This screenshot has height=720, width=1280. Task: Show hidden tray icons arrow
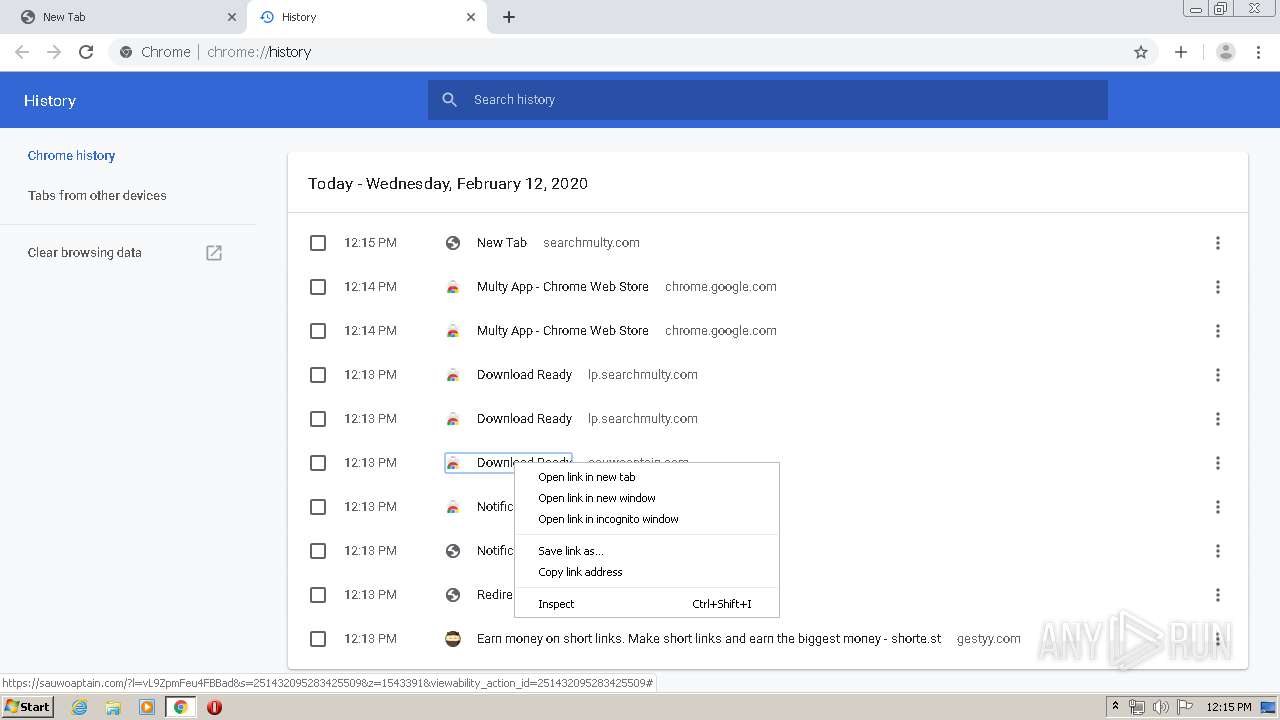pyautogui.click(x=1115, y=707)
